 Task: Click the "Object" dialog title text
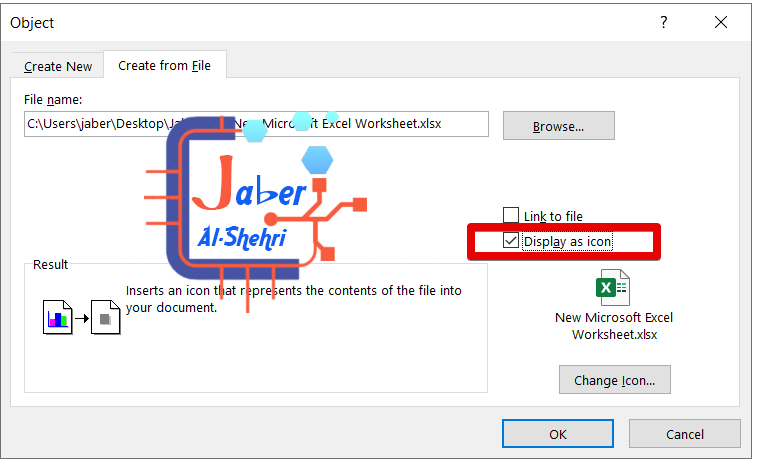[32, 23]
